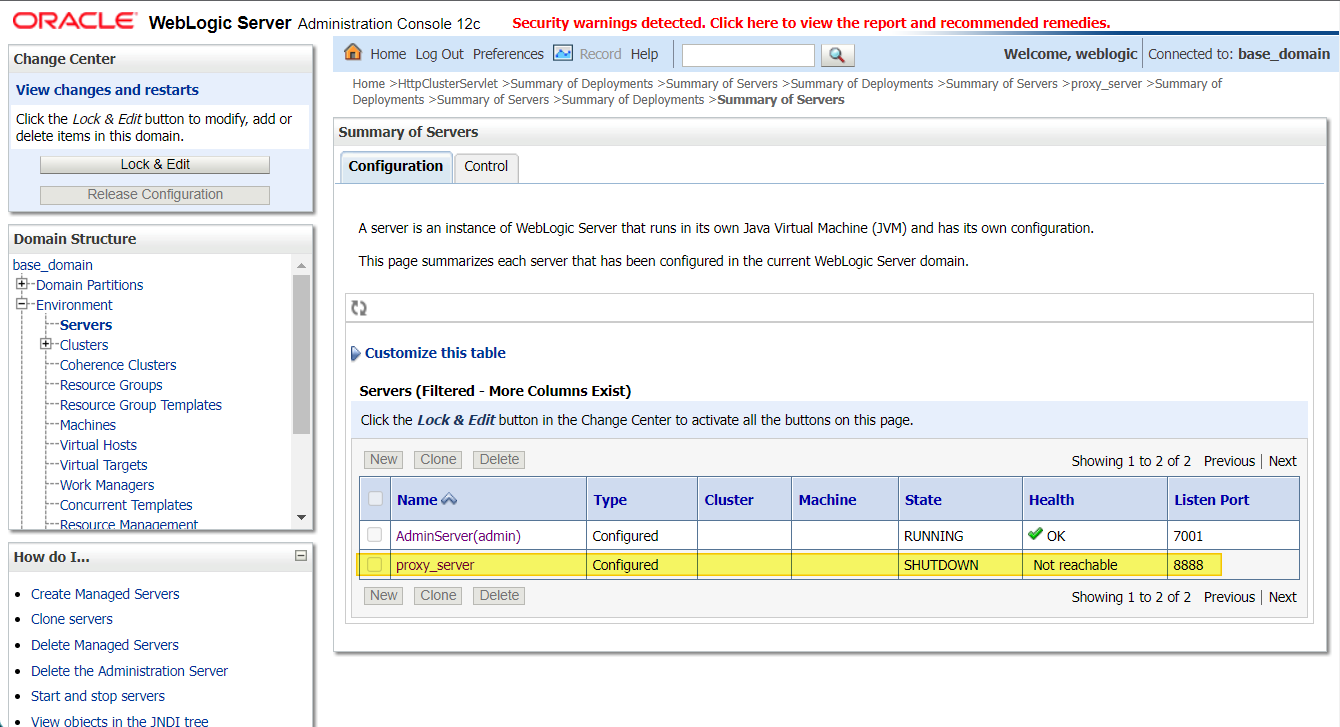Switch to the Control tab
The image size is (1340, 727).
pos(486,167)
